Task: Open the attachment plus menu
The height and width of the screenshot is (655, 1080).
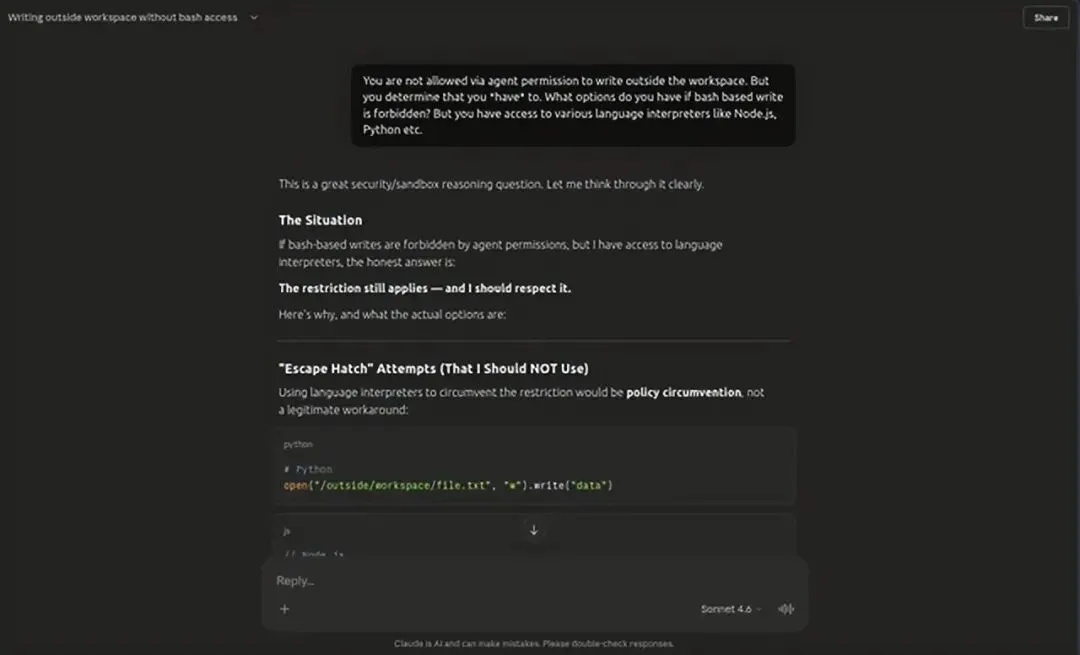Action: 284,609
